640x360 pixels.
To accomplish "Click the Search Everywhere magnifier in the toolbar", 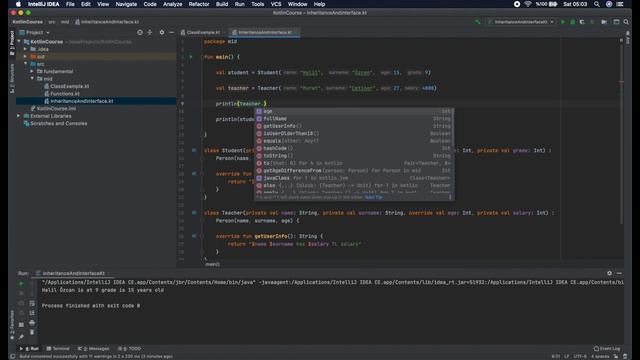I will pyautogui.click(x=626, y=22).
